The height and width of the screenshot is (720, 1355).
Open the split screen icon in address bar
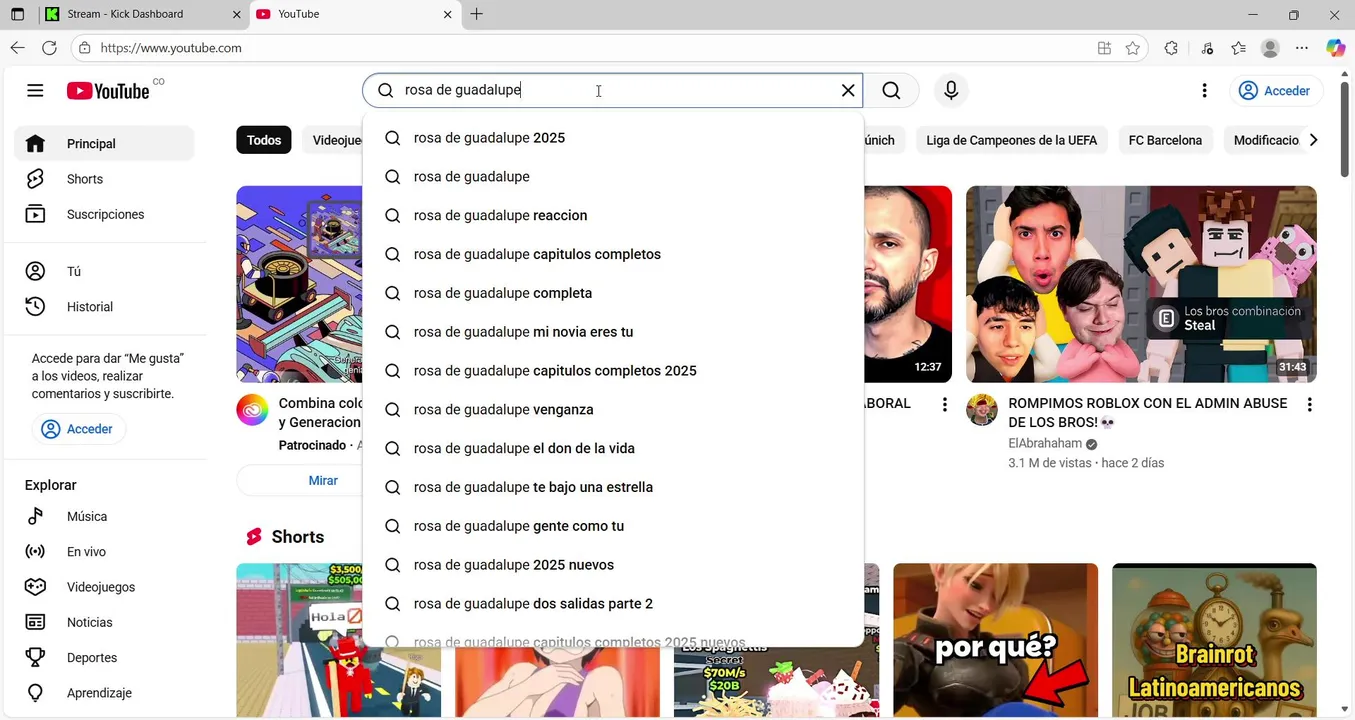(x=1104, y=48)
